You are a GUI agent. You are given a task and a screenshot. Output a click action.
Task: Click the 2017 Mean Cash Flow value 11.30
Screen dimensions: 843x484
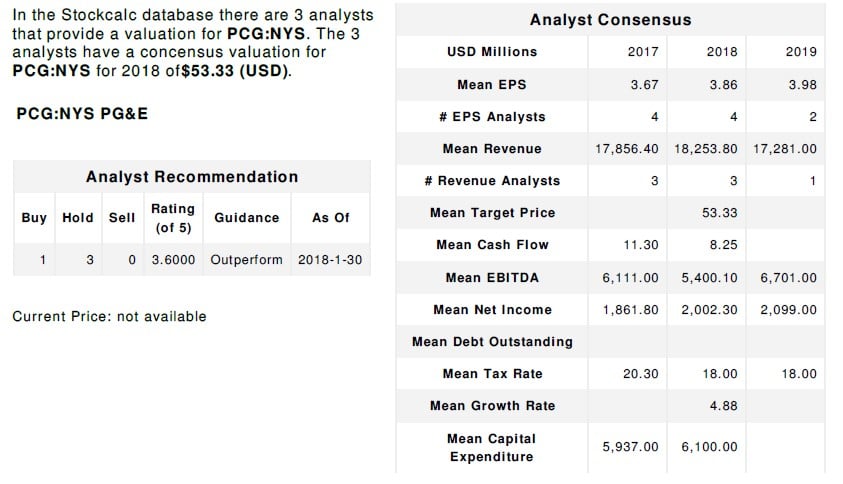tap(642, 245)
